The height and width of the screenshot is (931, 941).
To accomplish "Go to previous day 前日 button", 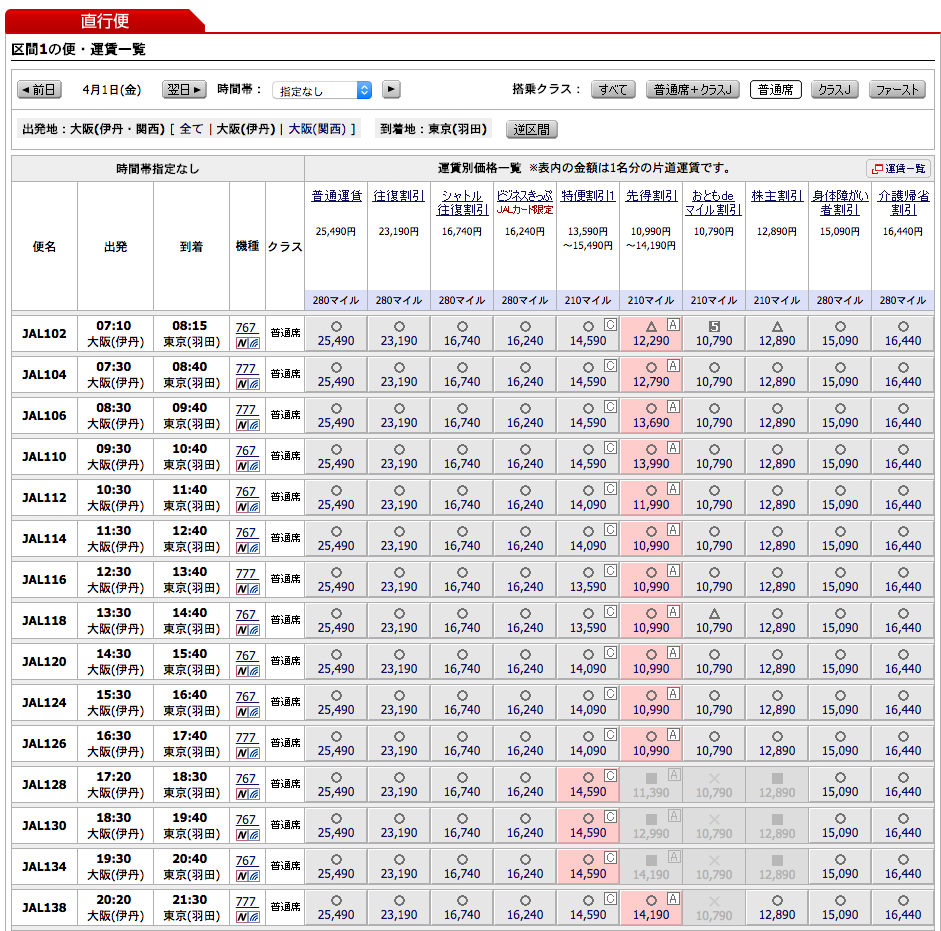I will click(x=40, y=90).
